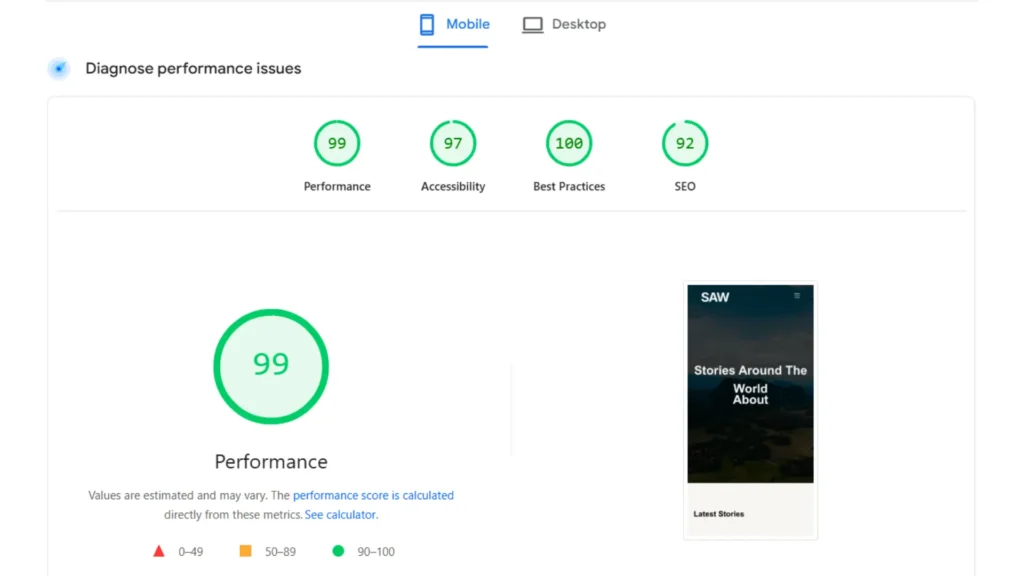Select the 92 SEO score gauge
1024x576 pixels.
tap(684, 143)
